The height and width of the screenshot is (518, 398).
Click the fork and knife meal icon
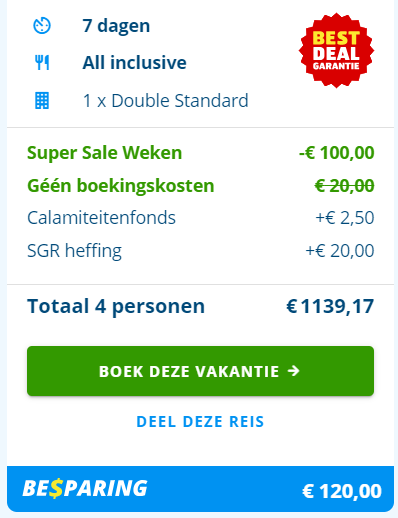(x=42, y=63)
